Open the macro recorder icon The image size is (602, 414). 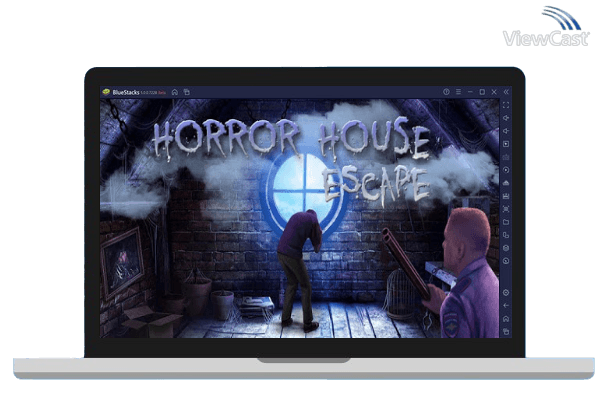506,183
